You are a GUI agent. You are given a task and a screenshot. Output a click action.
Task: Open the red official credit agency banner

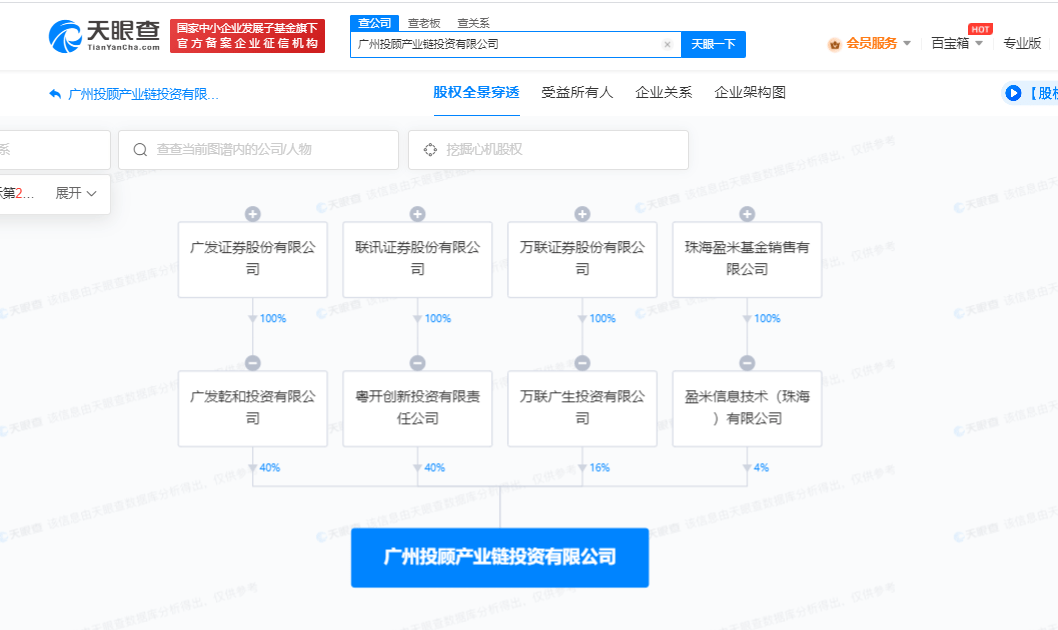(x=247, y=36)
